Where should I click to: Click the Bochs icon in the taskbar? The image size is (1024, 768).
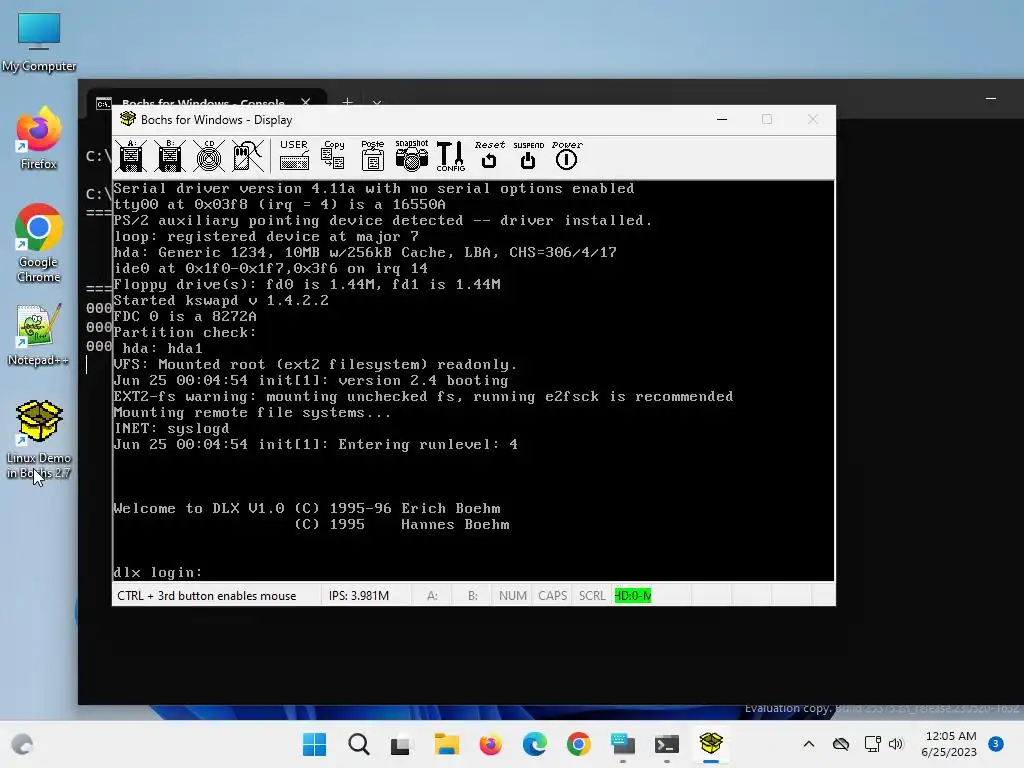pyautogui.click(x=711, y=744)
